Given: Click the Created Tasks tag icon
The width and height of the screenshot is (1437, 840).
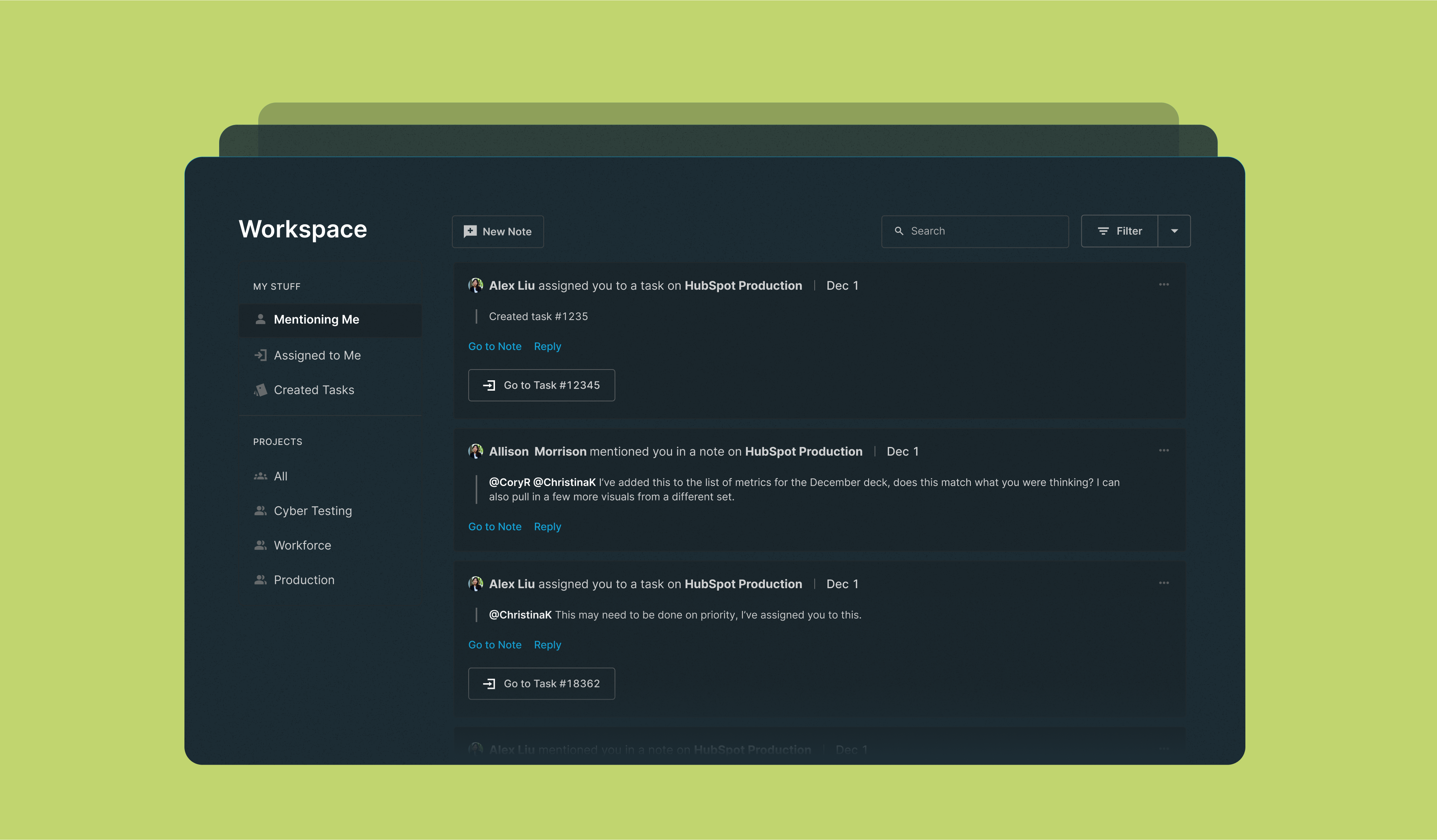Looking at the screenshot, I should tap(261, 390).
